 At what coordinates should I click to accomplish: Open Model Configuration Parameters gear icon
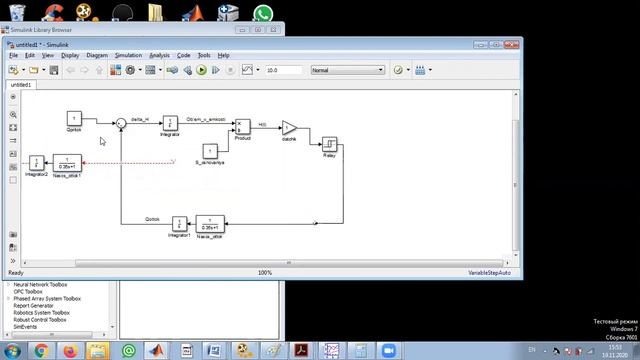click(x=130, y=70)
